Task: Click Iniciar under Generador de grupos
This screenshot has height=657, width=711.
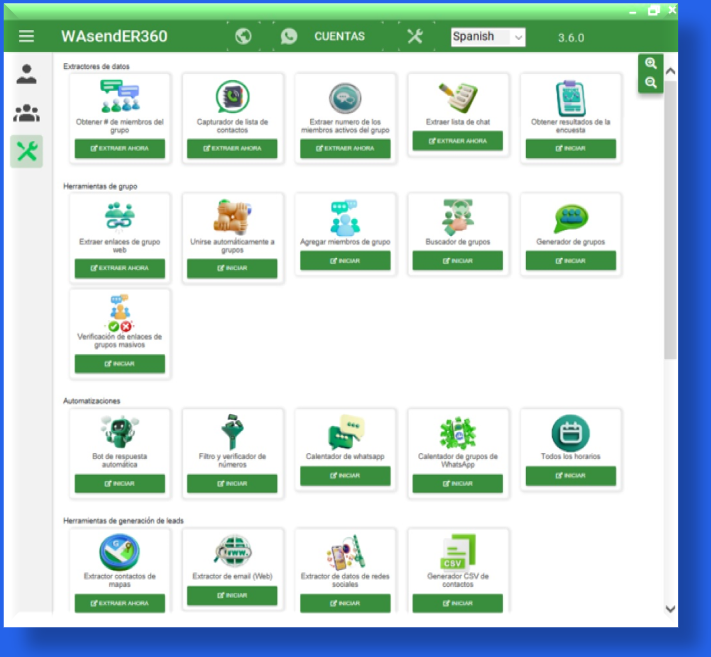Action: point(570,260)
